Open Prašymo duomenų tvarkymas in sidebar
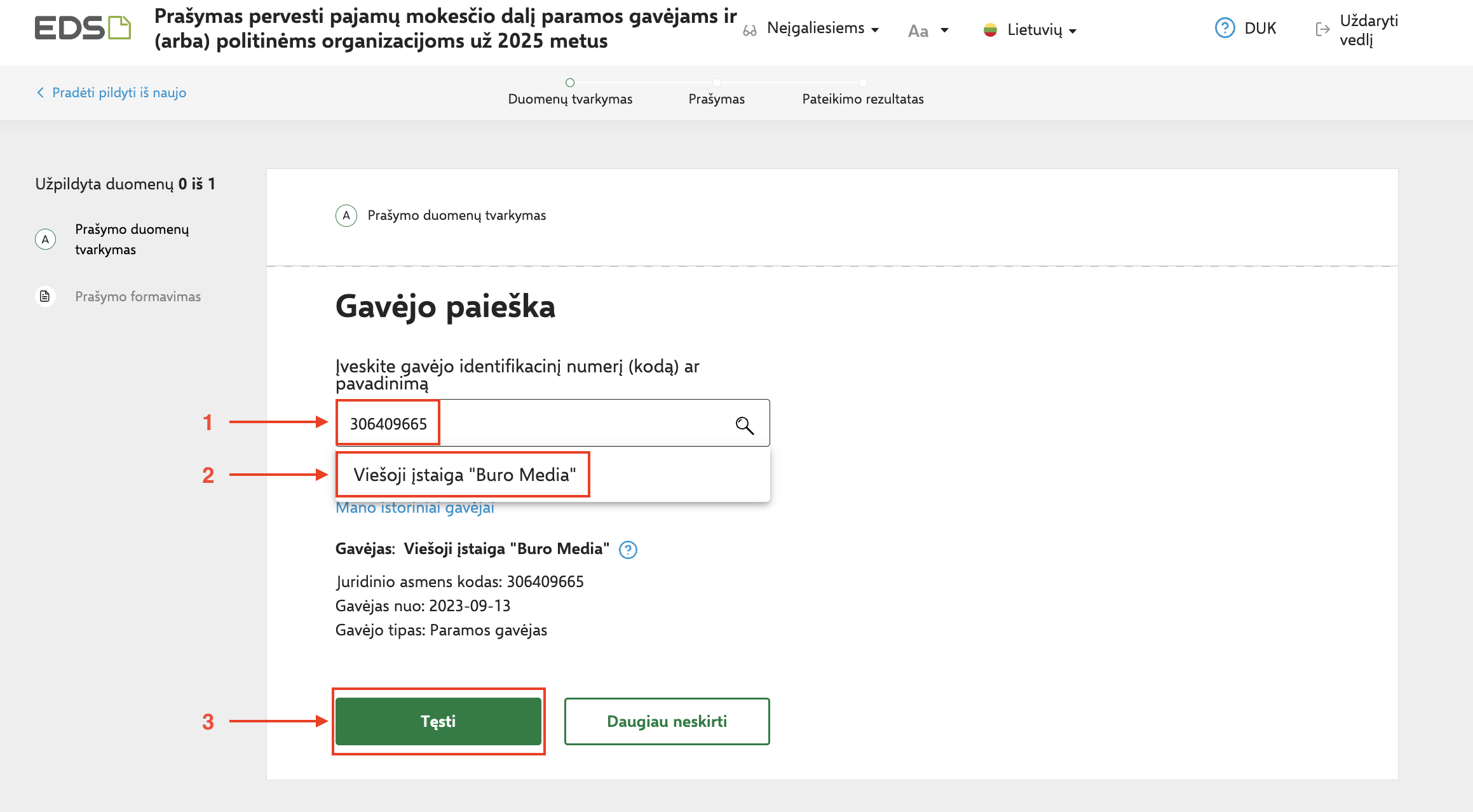This screenshot has width=1473, height=812. pyautogui.click(x=132, y=240)
